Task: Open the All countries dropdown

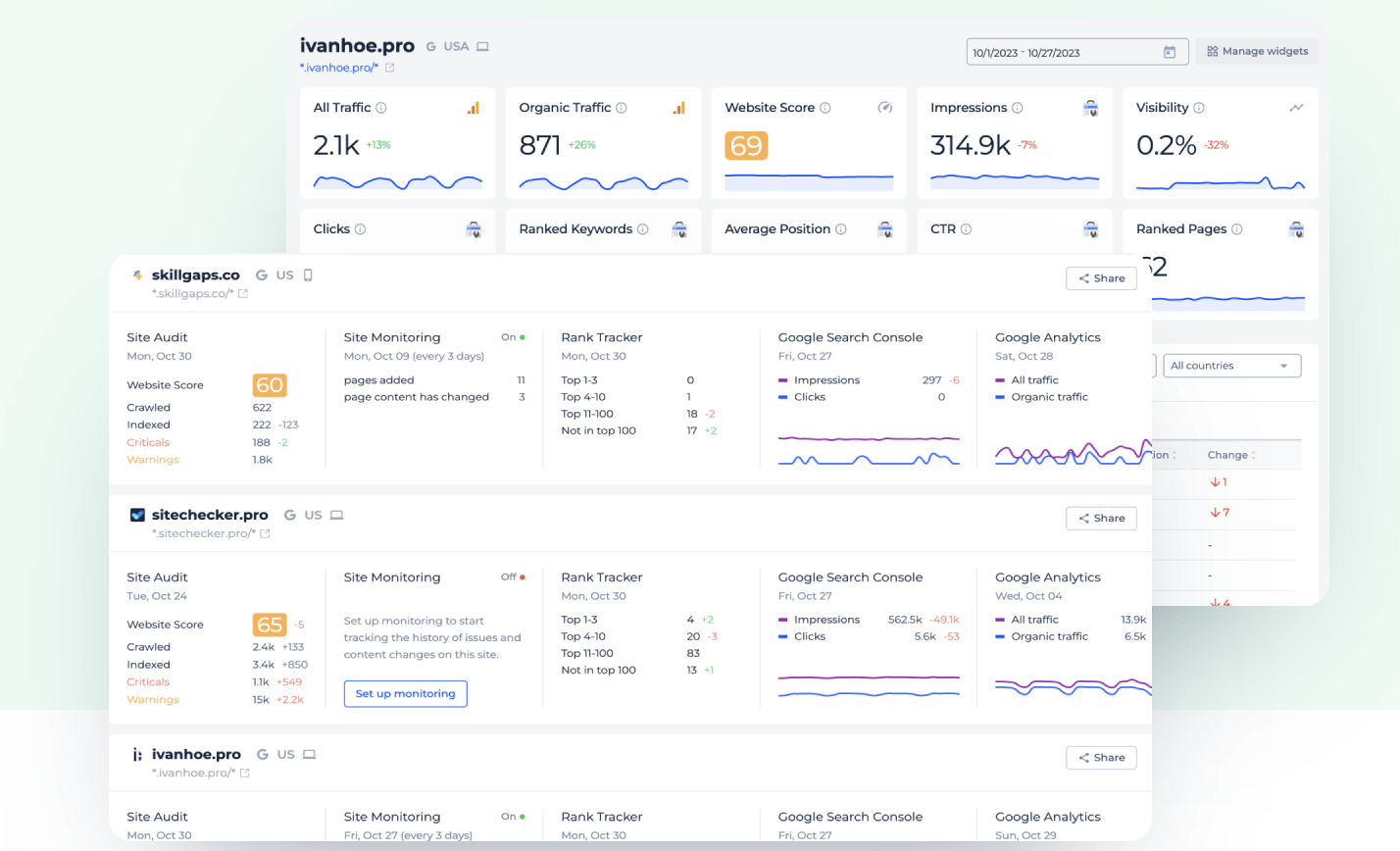Action: 1232,366
